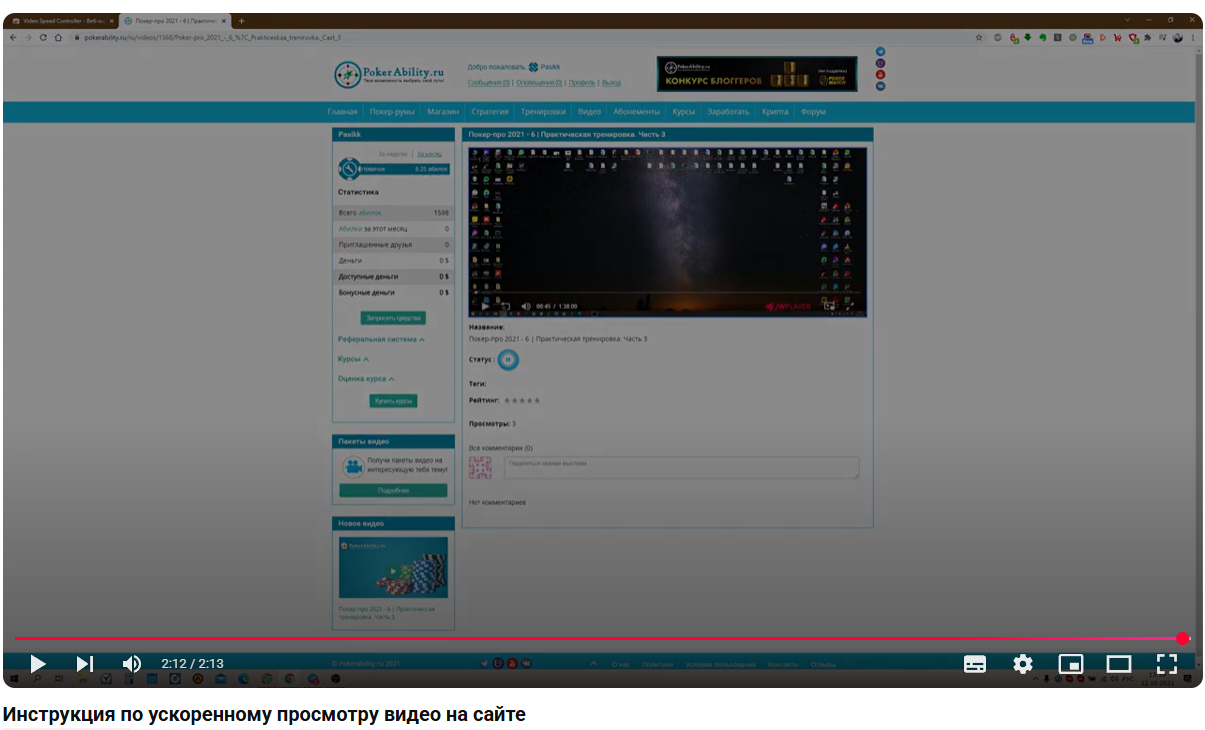Open the Тренировки menu item
The width and height of the screenshot is (1205, 730).
543,112
